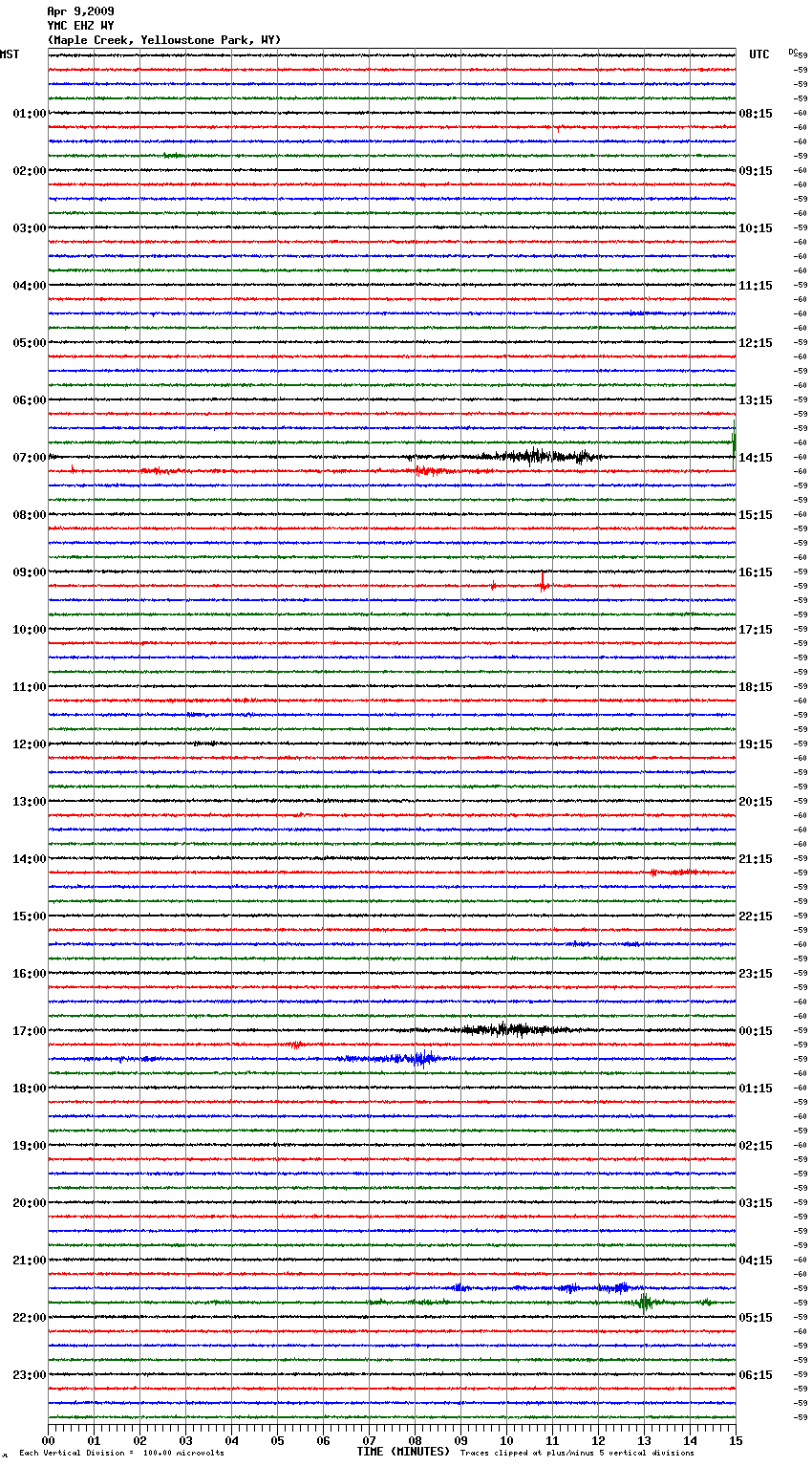This screenshot has width=812, height=1466.
Task: Select the 03:00 MST row label
Action: [x=30, y=228]
